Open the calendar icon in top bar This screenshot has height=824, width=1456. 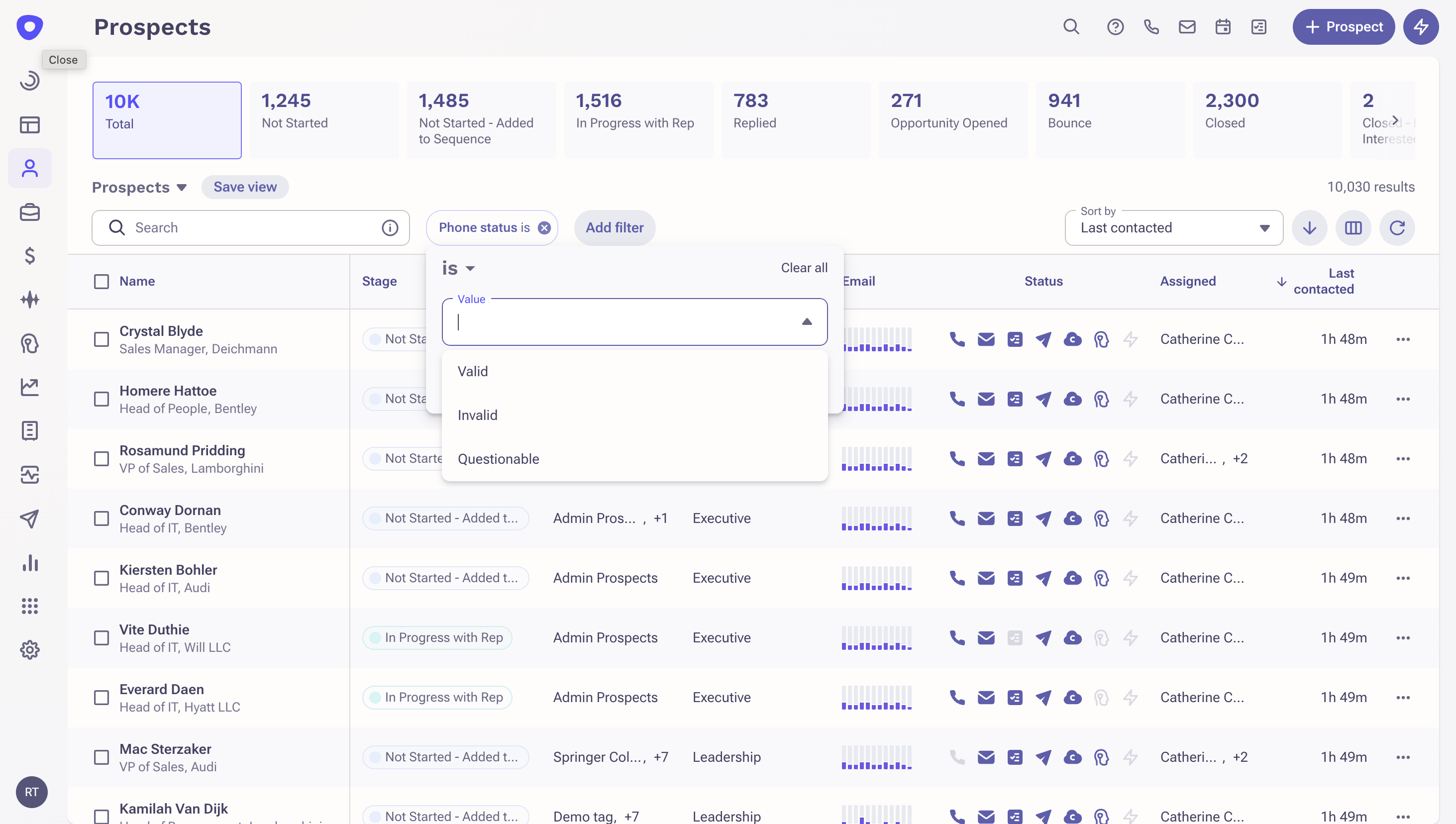[x=1222, y=26]
